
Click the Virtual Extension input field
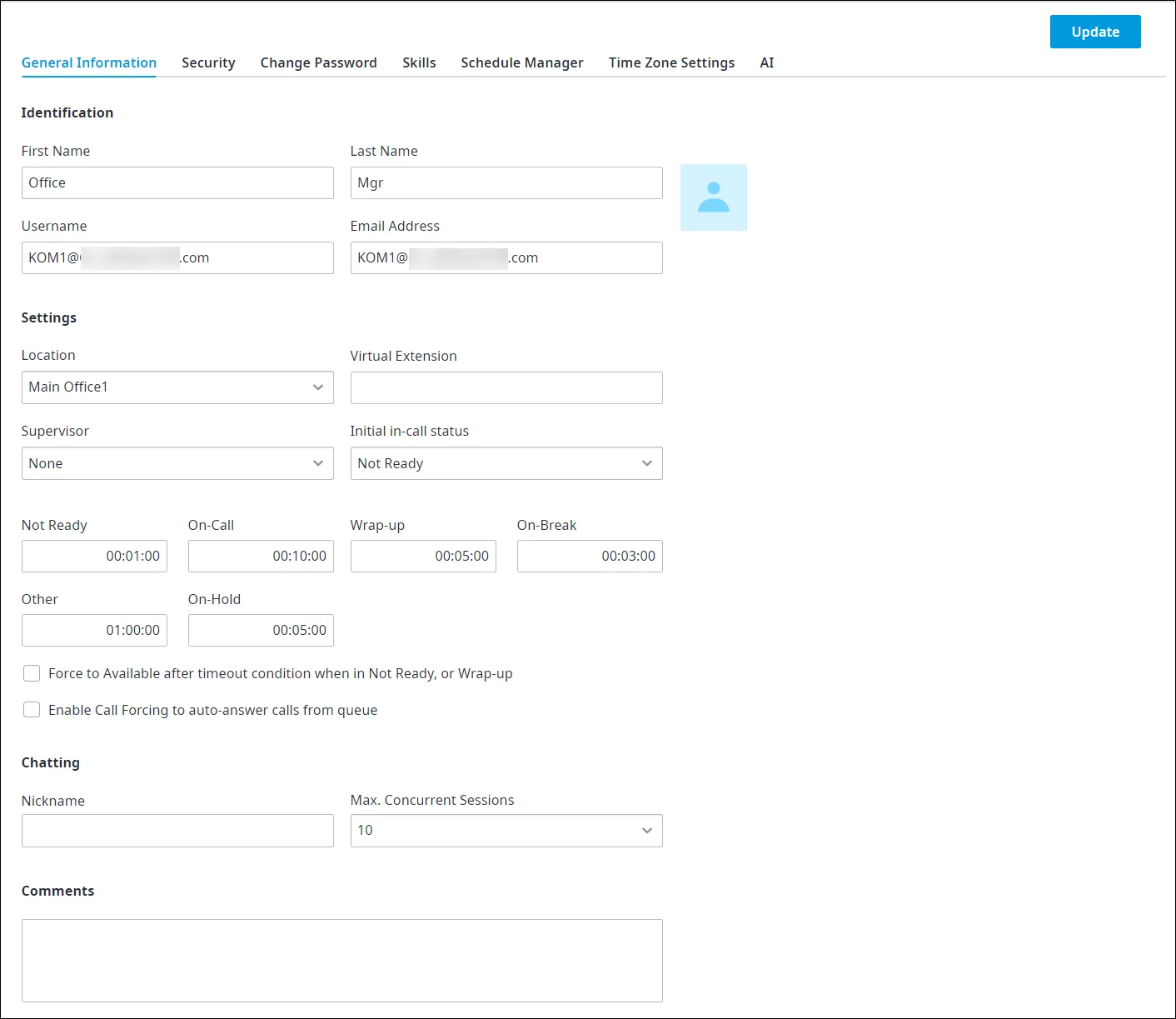tap(506, 387)
